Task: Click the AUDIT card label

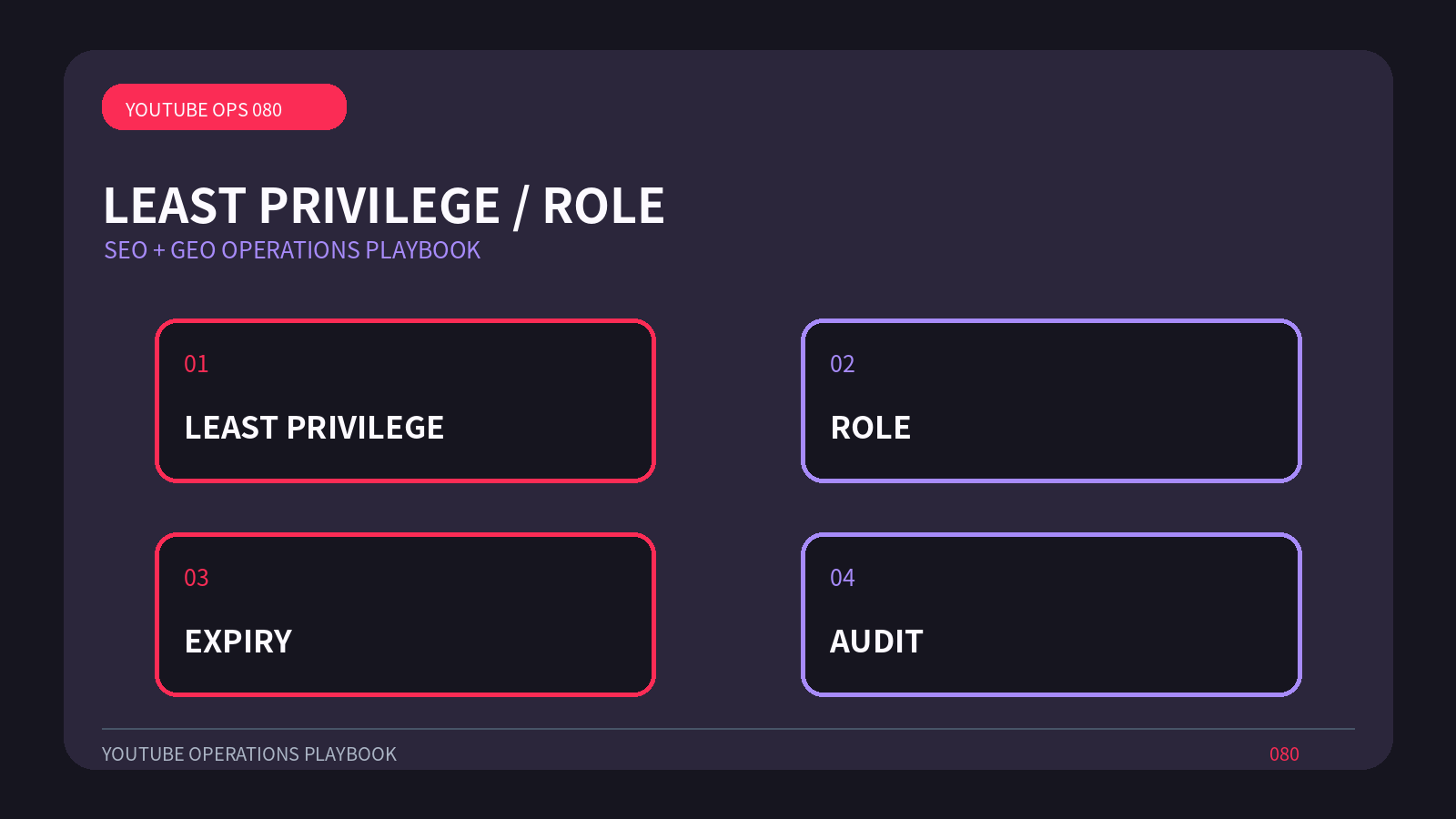Action: tap(876, 642)
